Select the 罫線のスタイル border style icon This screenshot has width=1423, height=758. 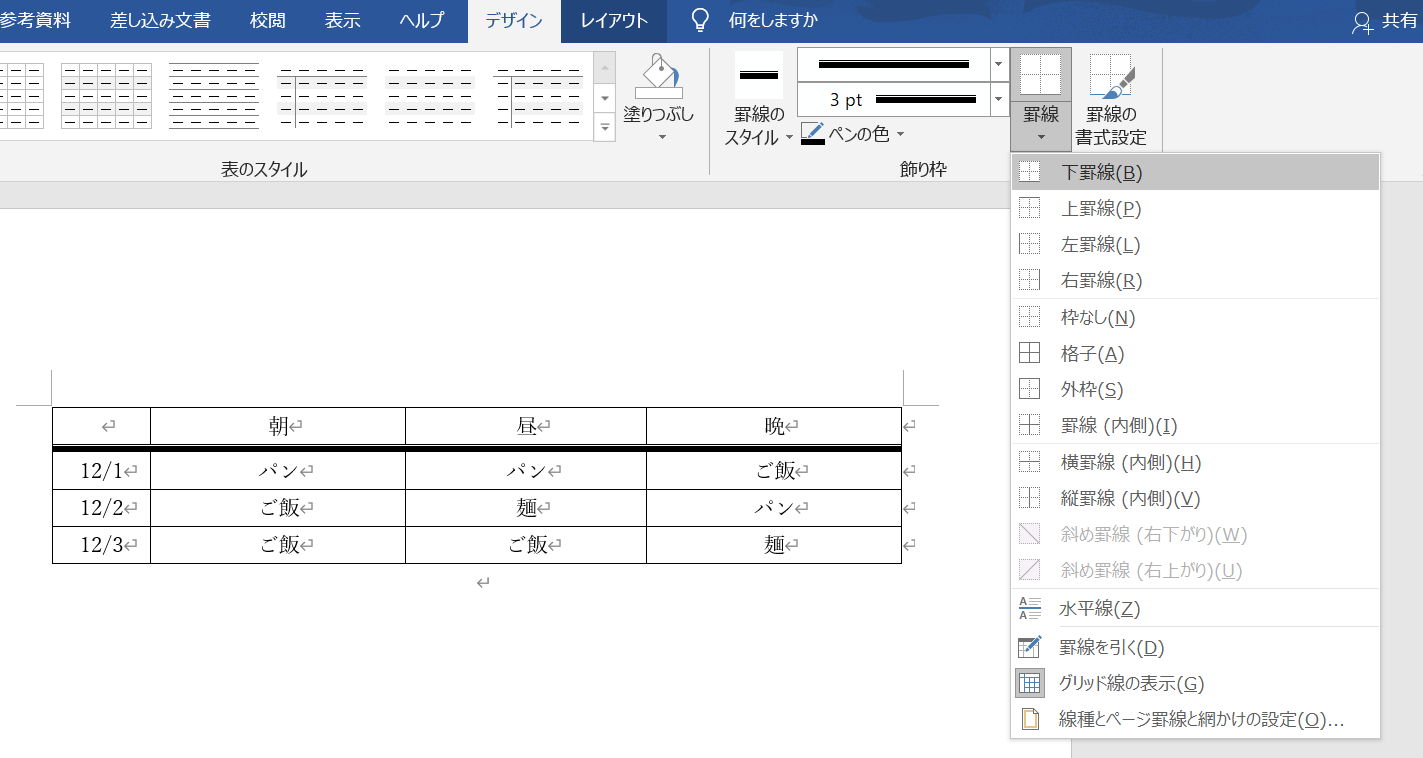click(x=757, y=72)
